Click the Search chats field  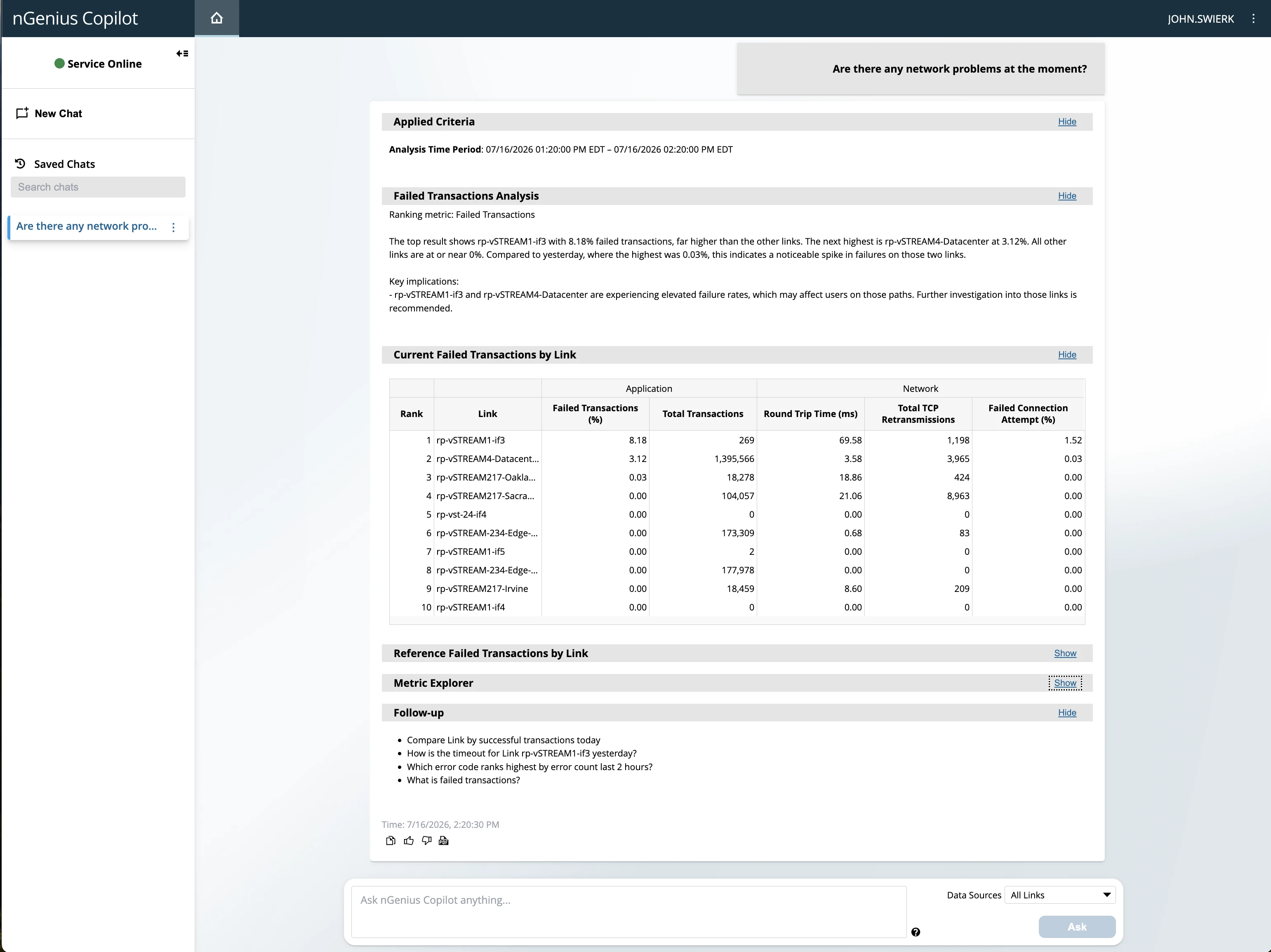pos(98,187)
